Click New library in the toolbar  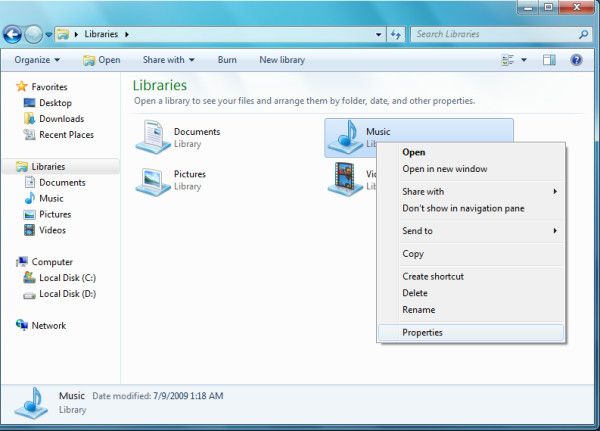click(x=282, y=60)
